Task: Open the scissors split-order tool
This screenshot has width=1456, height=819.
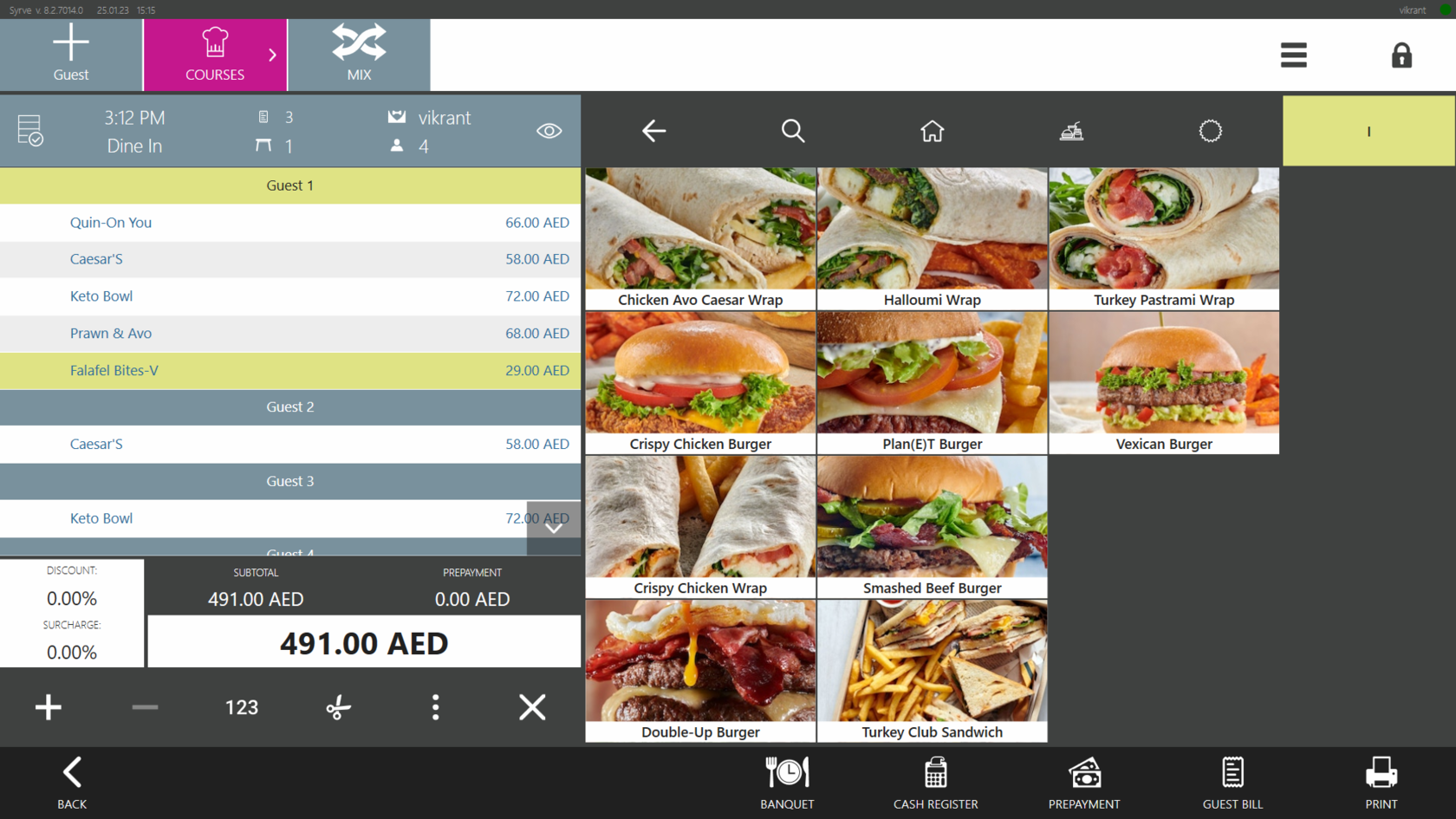Action: (338, 707)
